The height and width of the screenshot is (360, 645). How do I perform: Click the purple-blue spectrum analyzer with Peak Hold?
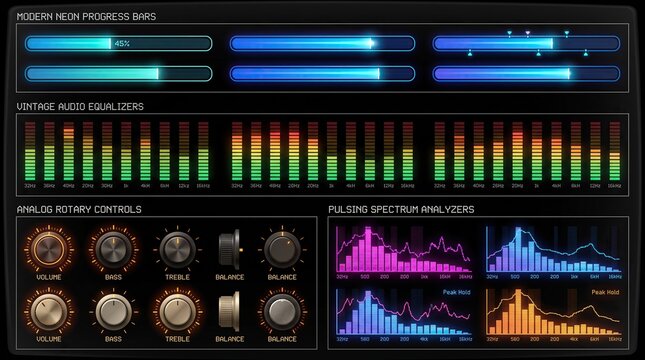(404, 311)
